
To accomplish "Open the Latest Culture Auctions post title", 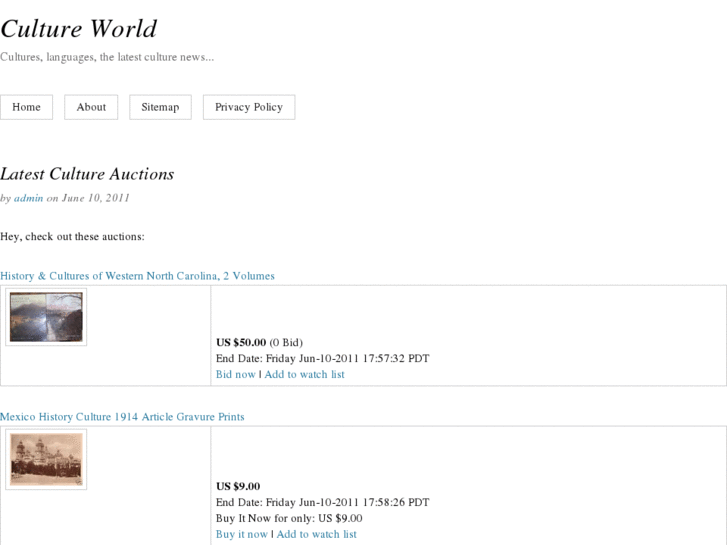I will (x=87, y=174).
